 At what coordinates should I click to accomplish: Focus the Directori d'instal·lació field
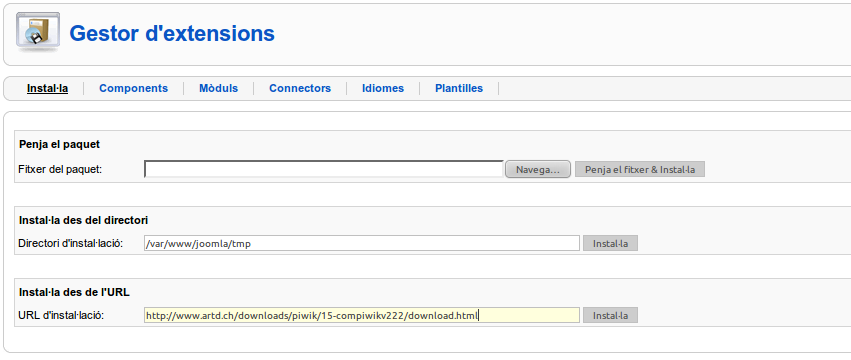362,243
